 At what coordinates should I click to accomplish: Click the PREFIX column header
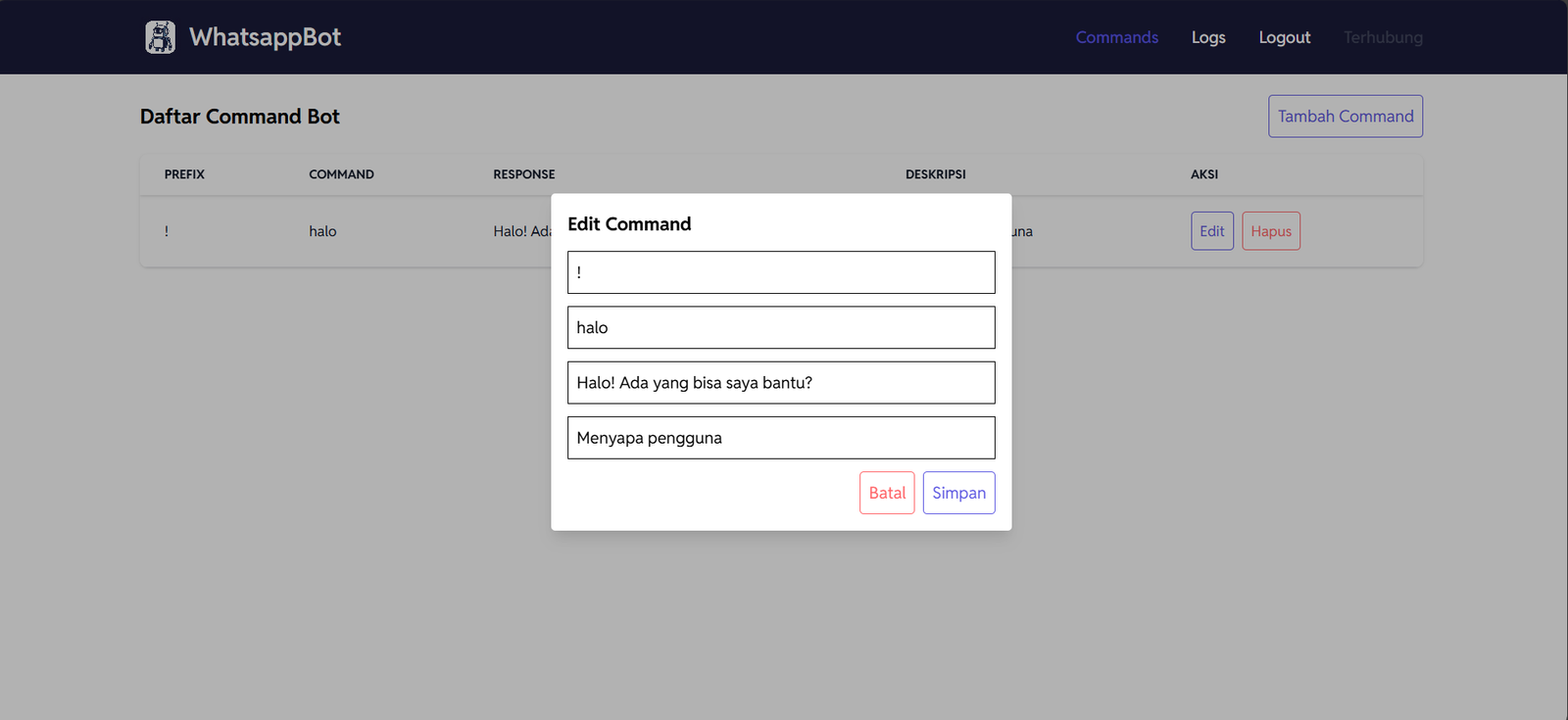pos(184,174)
